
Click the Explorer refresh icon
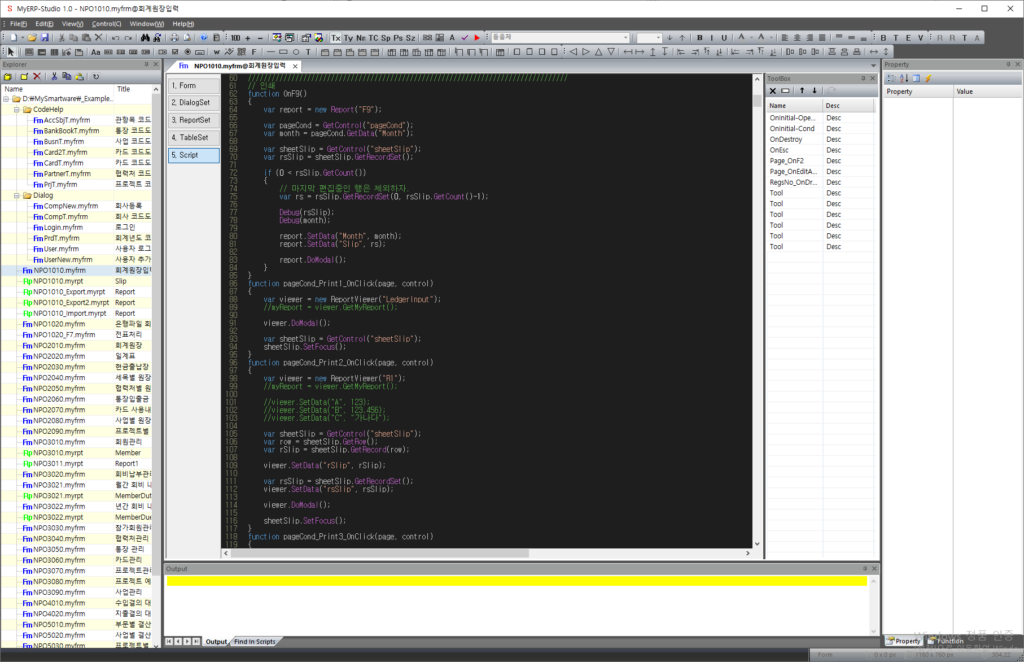point(95,76)
